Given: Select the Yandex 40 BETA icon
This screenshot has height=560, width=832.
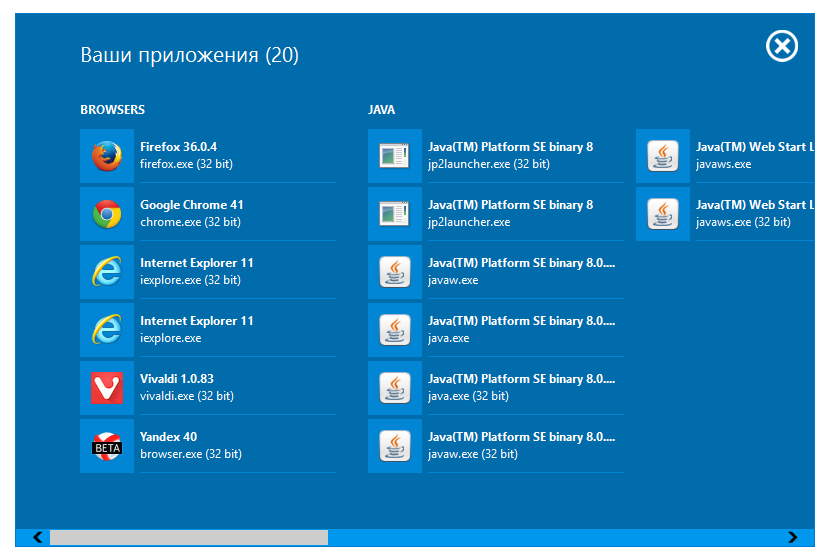Looking at the screenshot, I should 107,446.
